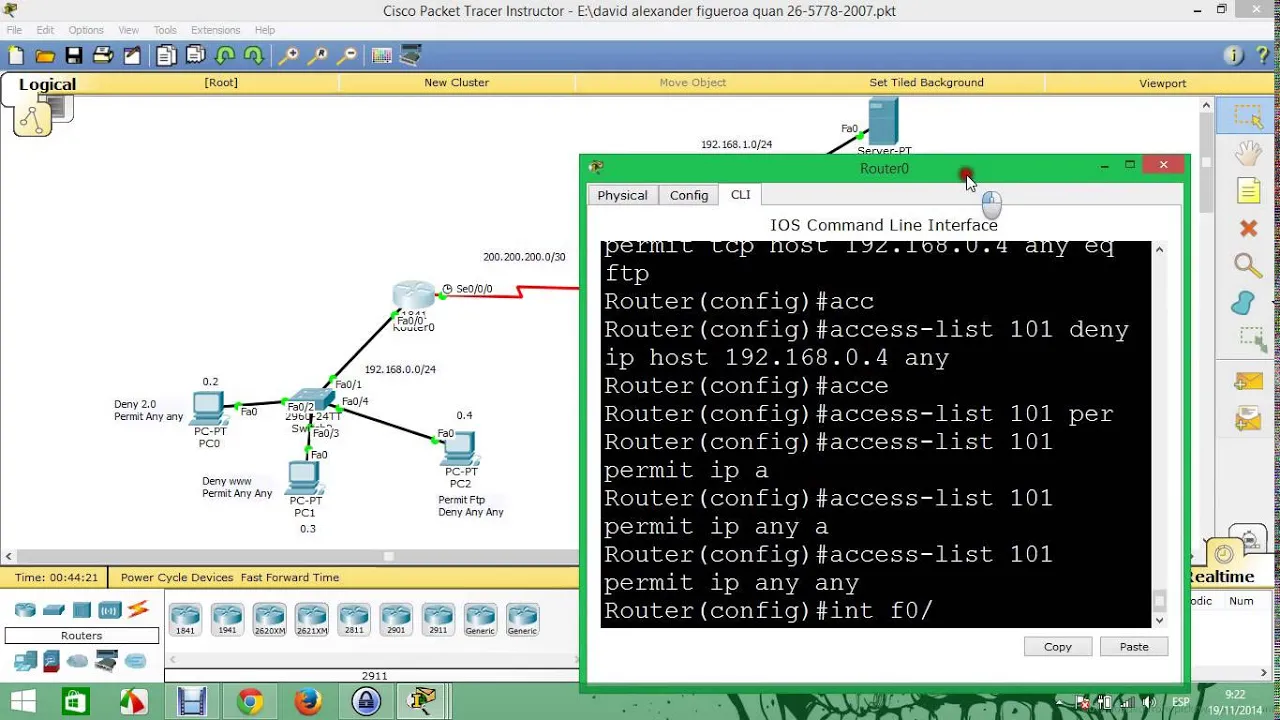Image resolution: width=1280 pixels, height=720 pixels.
Task: Reset zoom with the R magnifier
Action: click(318, 56)
